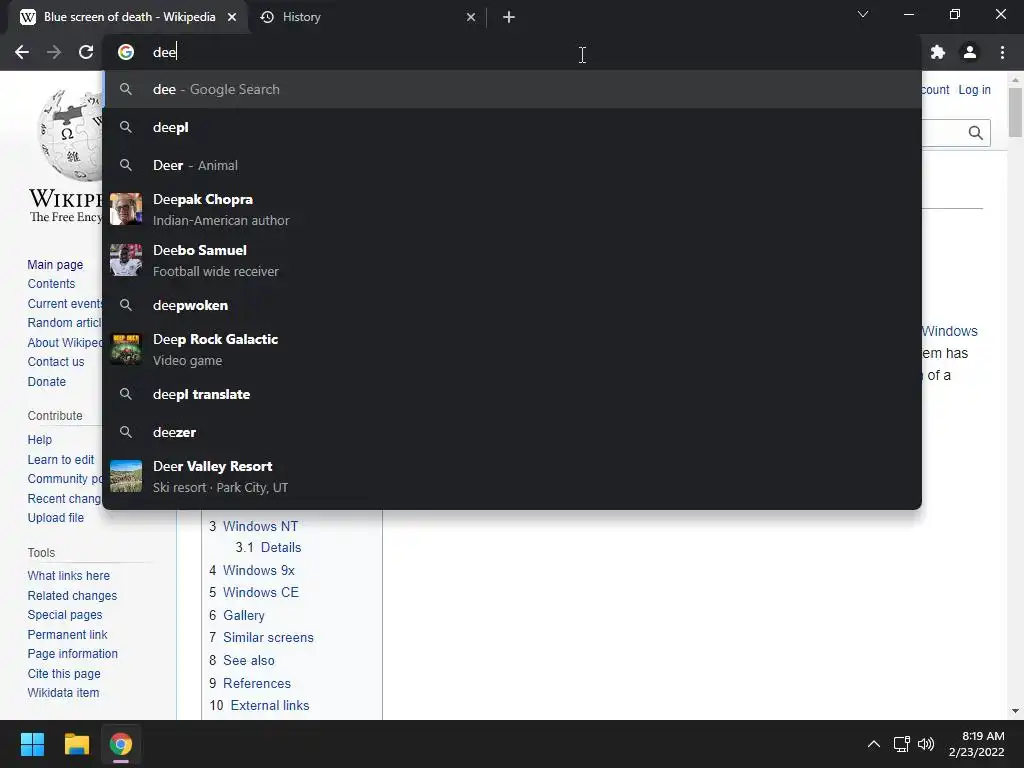Click the Deer Valley Resort thumbnail image

pos(126,476)
